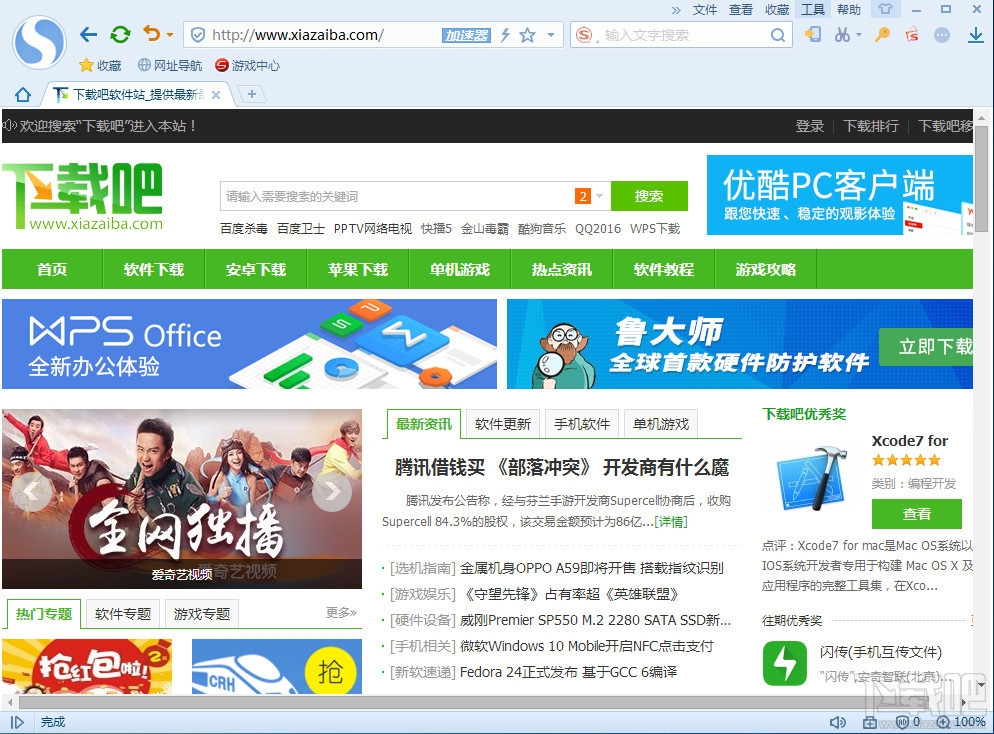Toggle the page mute speaker icon

coord(838,722)
